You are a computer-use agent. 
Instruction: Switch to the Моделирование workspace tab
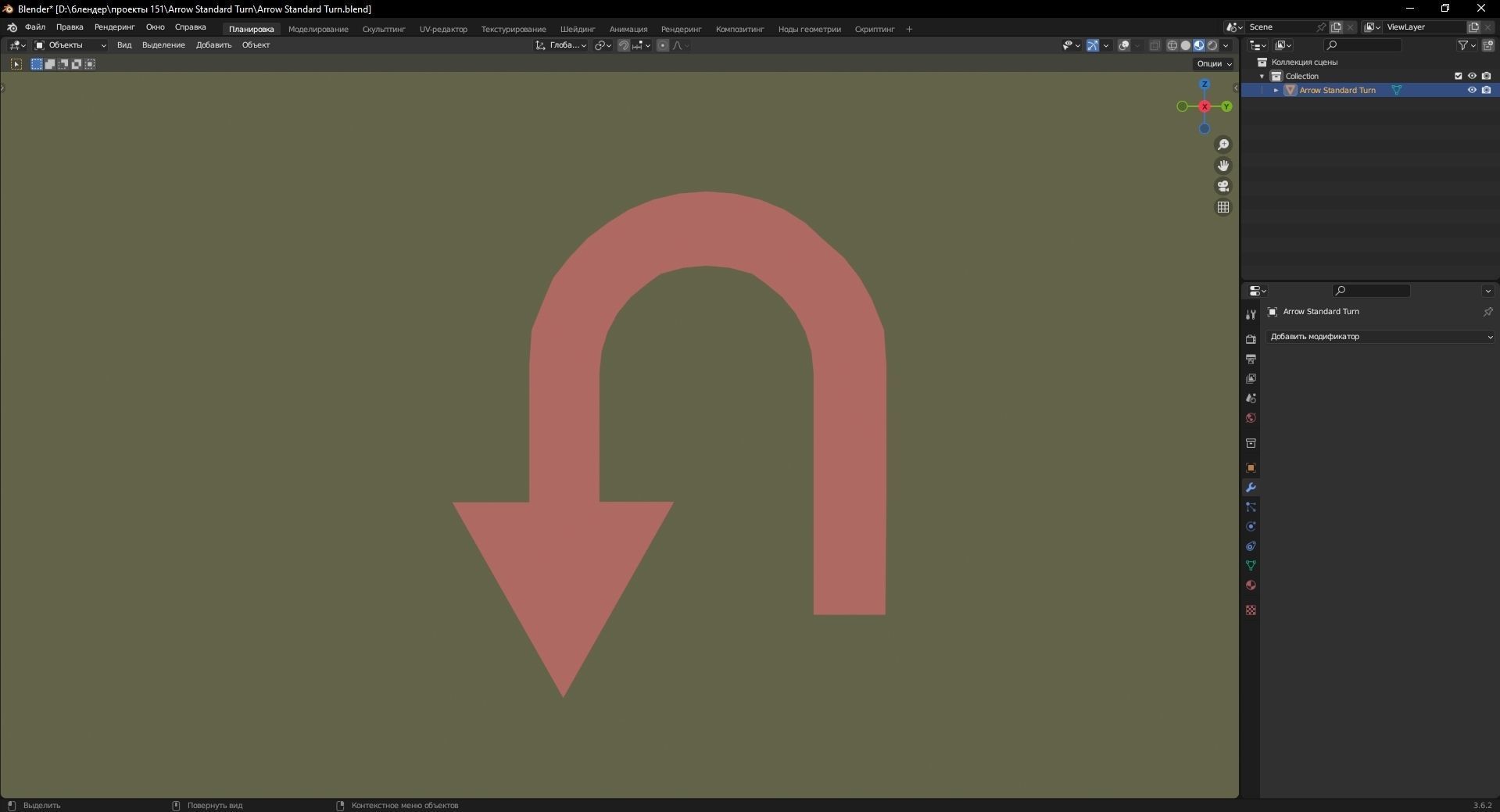tap(318, 29)
